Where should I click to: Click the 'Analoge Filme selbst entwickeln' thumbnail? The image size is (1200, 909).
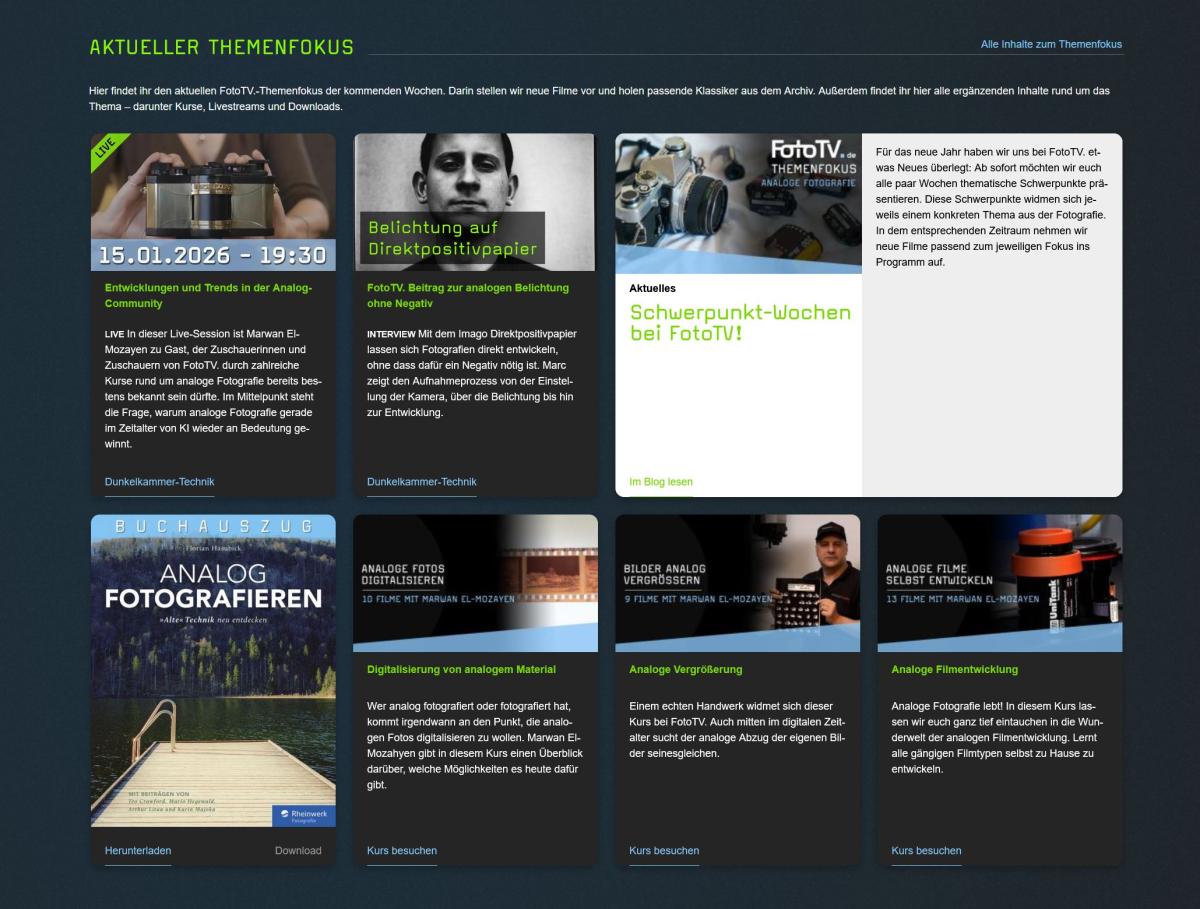click(x=999, y=583)
